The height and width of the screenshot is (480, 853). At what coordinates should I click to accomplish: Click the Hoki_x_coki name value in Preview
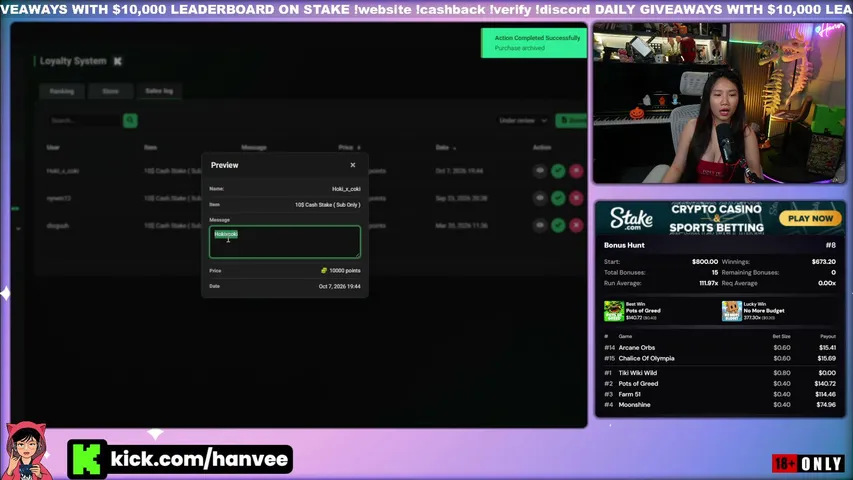[346, 189]
